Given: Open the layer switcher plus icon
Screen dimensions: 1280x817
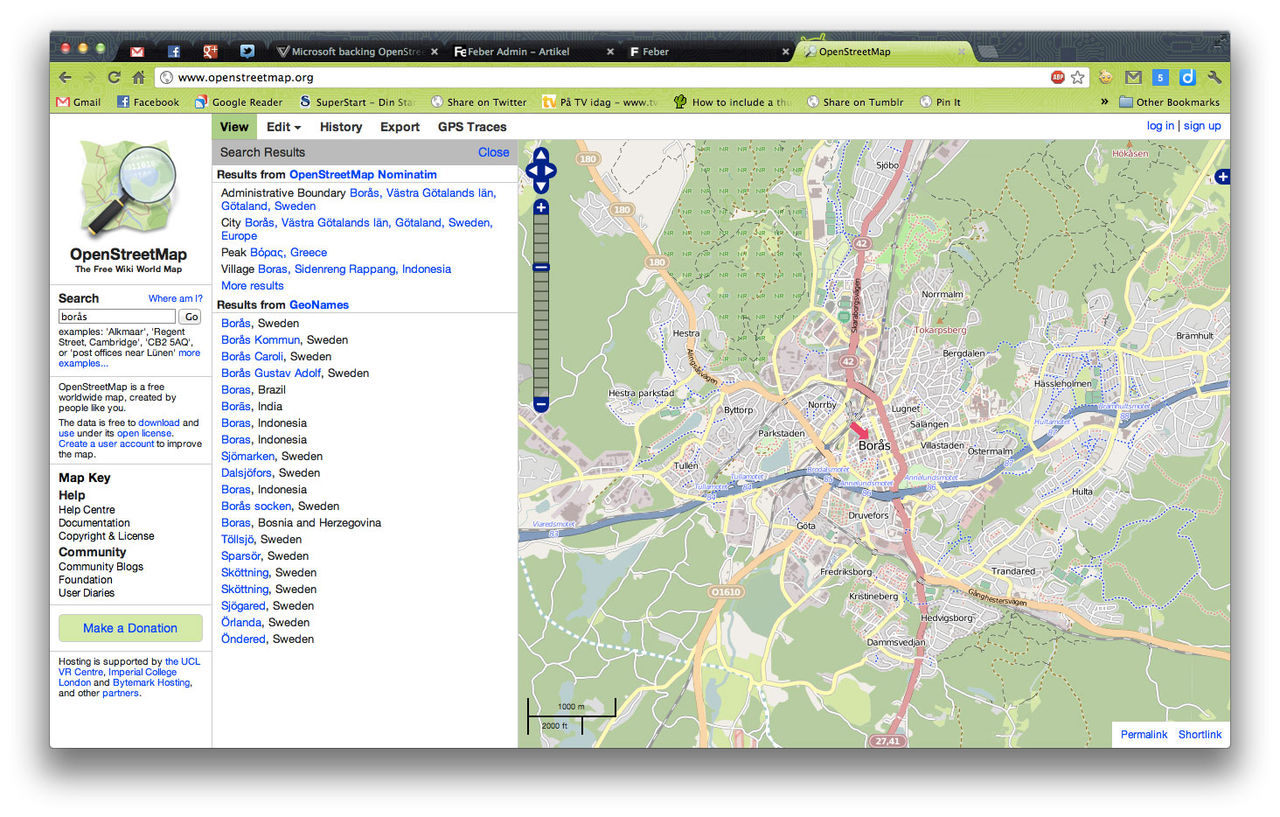Looking at the screenshot, I should [x=1222, y=177].
